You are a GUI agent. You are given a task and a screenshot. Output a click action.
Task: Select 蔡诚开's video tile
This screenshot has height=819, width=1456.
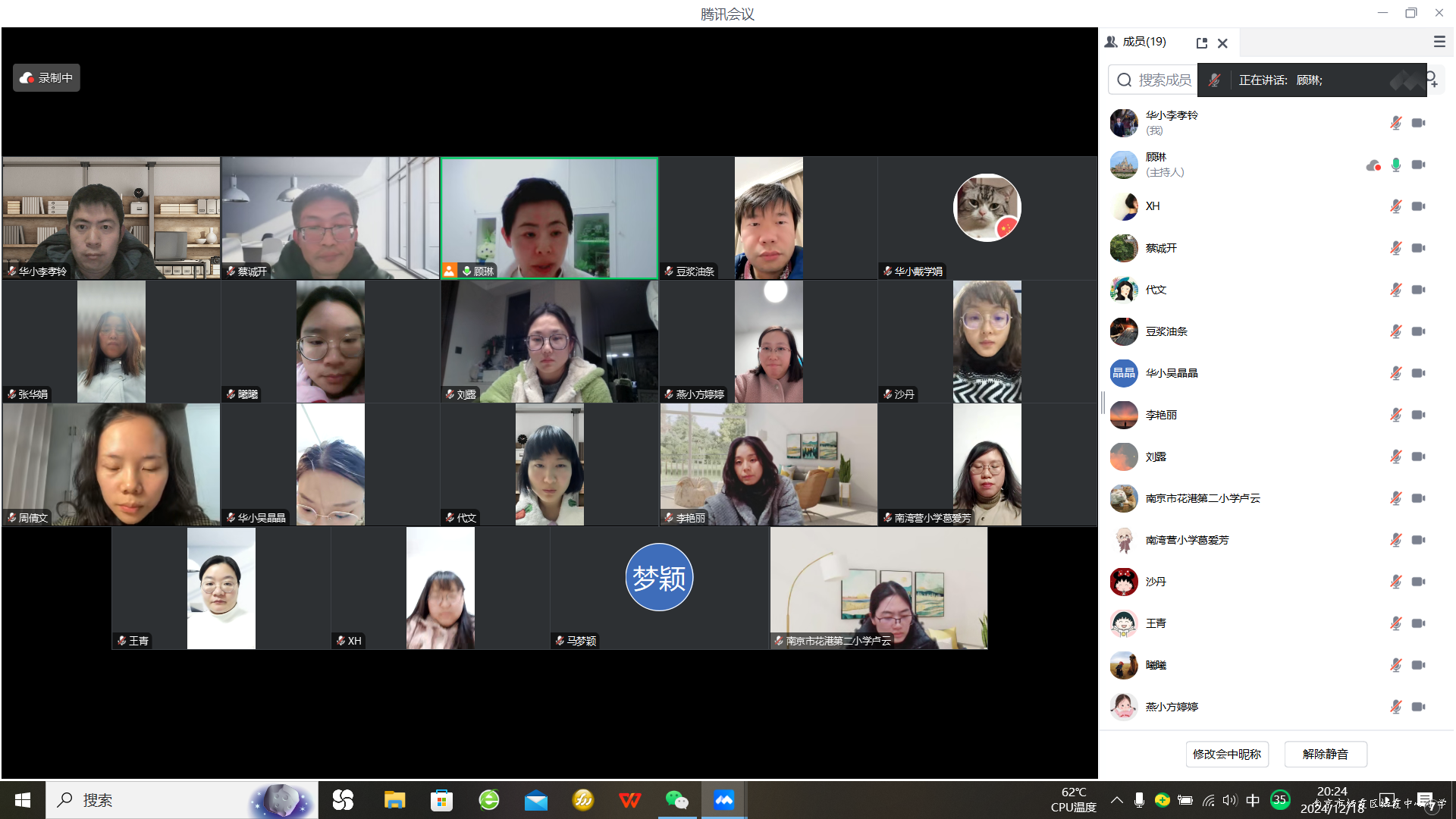pyautogui.click(x=331, y=218)
